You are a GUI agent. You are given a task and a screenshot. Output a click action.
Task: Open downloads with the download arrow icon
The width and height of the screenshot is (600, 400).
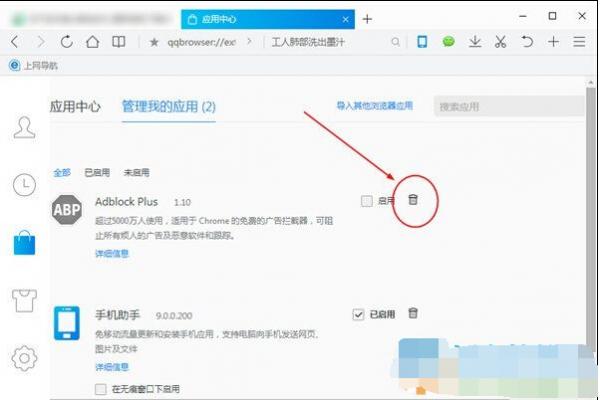475,41
